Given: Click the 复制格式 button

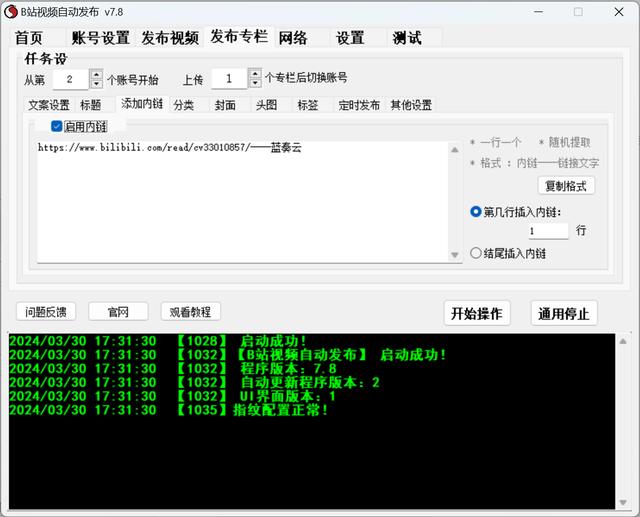Looking at the screenshot, I should [x=566, y=186].
